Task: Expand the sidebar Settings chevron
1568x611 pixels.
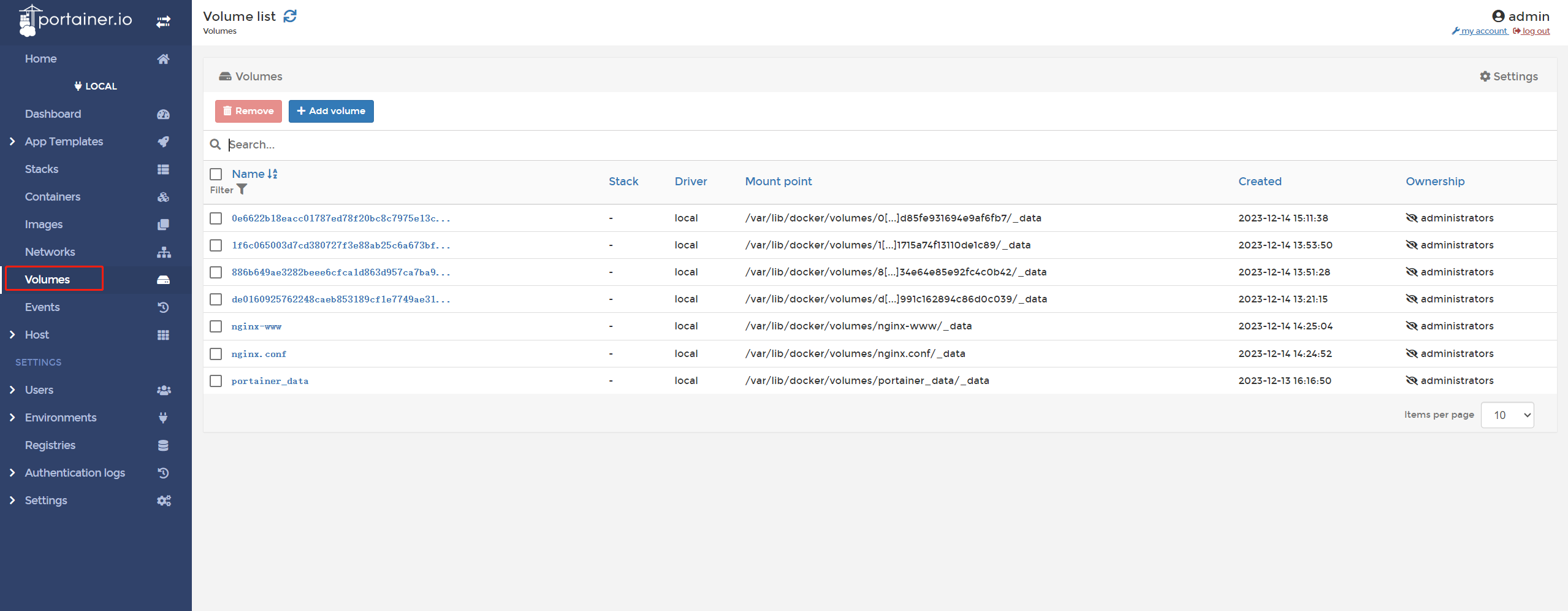Action: pyautogui.click(x=12, y=501)
